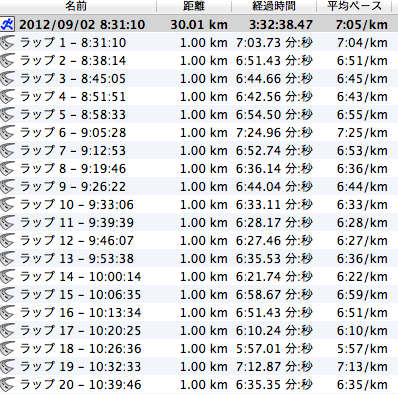Click the lap icon beside ラップ 18
The width and height of the screenshot is (398, 394).
click(7, 349)
